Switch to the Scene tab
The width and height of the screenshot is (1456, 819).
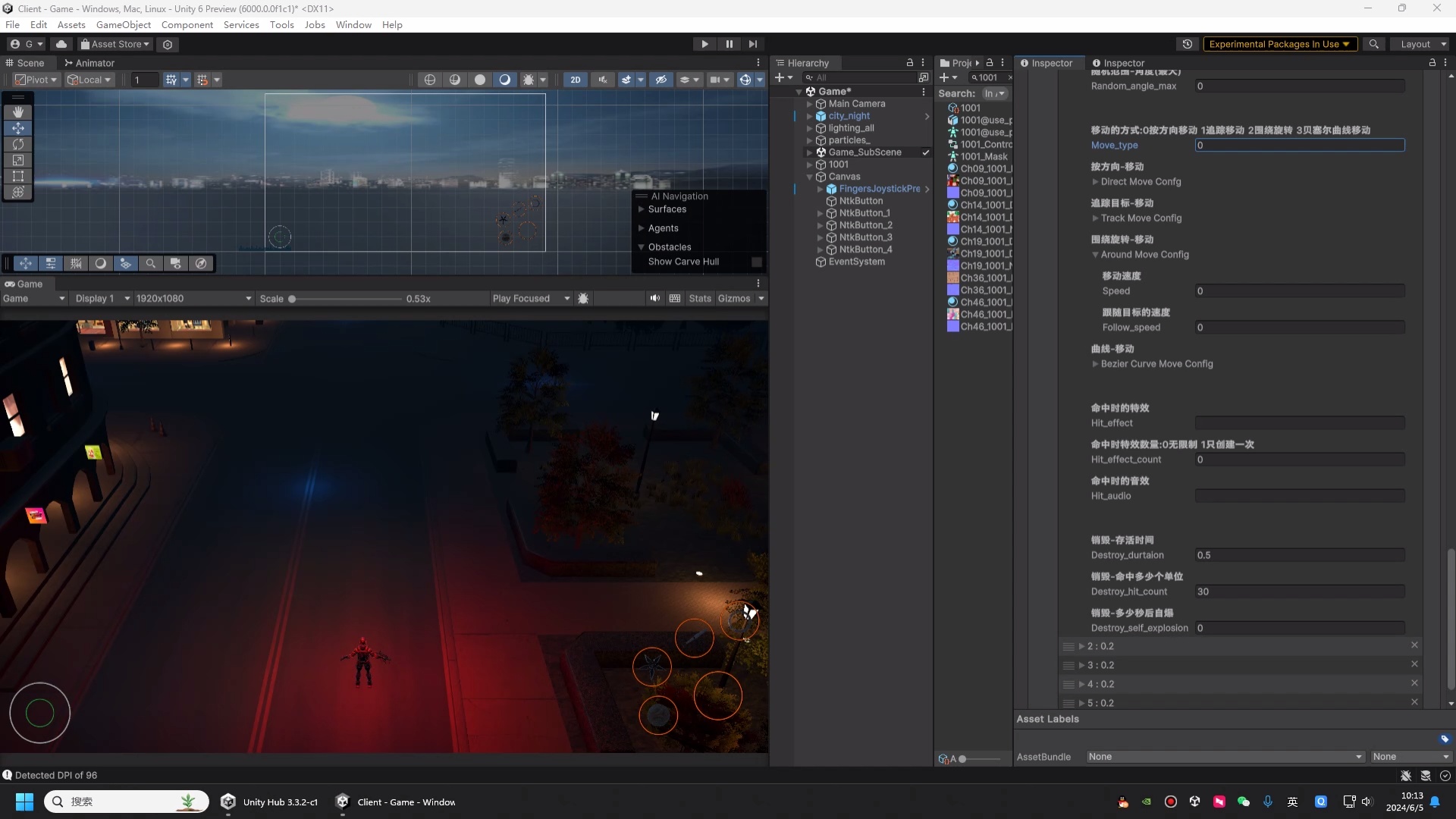pos(27,63)
